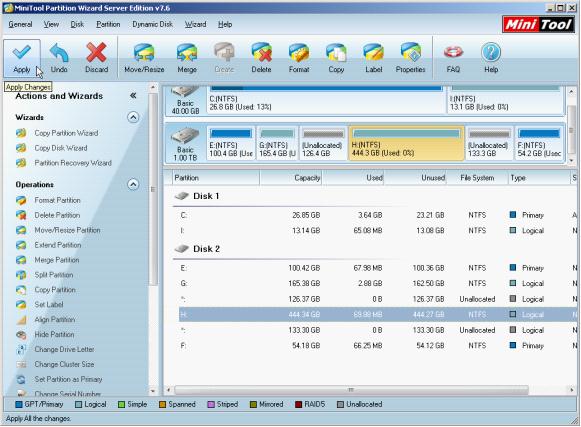Open the Partition menu

click(108, 24)
